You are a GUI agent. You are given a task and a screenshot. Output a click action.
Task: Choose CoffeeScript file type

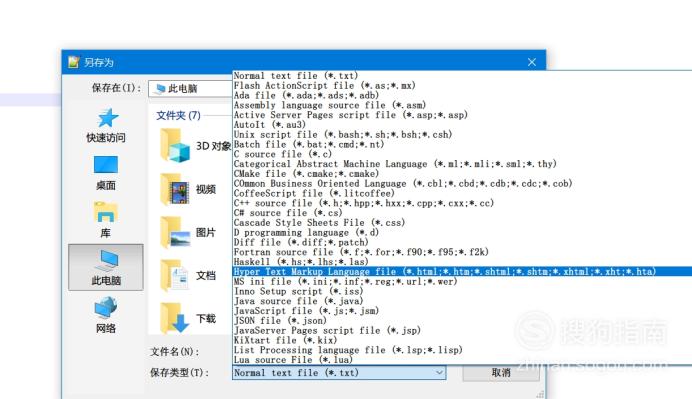click(x=462, y=193)
